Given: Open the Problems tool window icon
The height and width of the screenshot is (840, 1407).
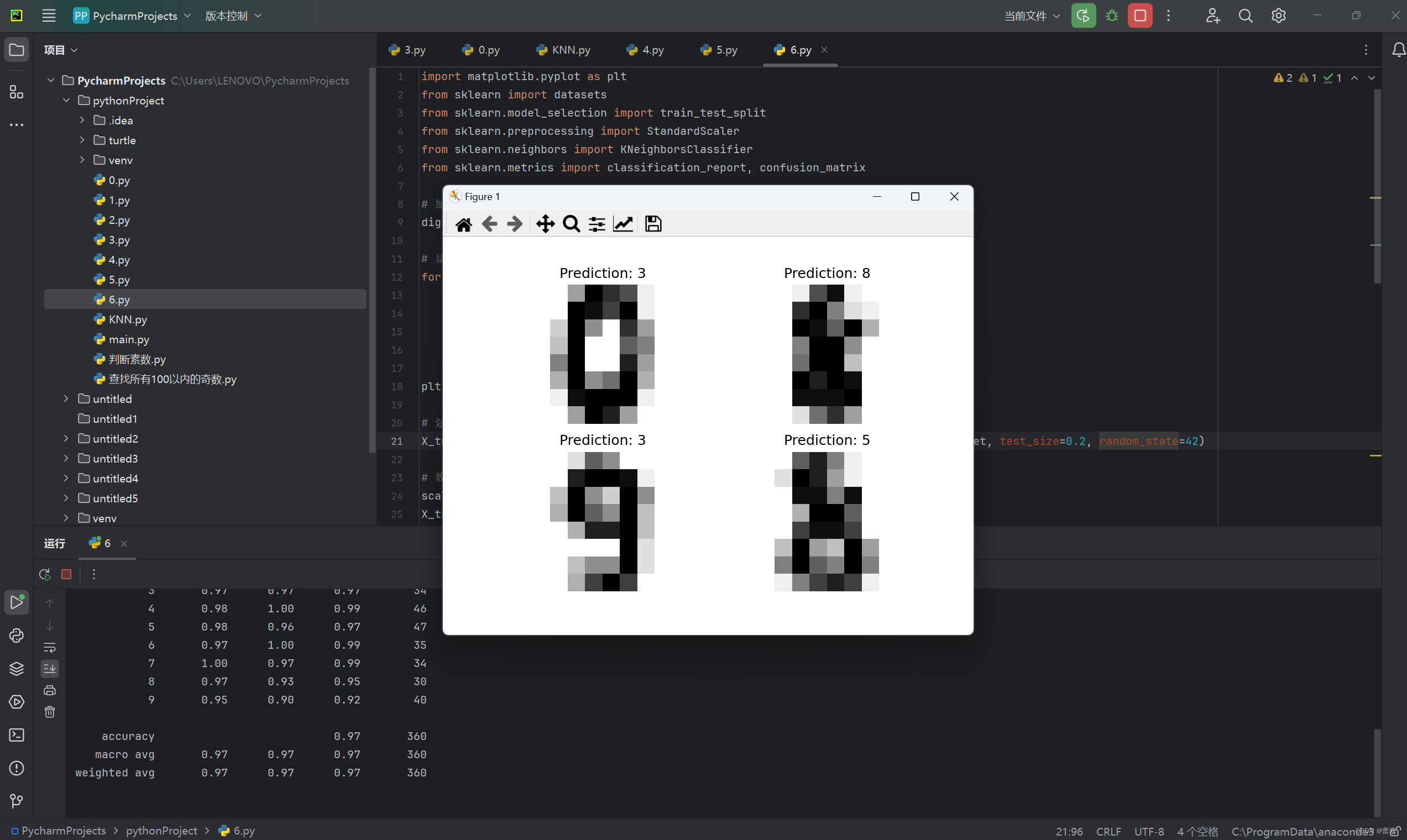Looking at the screenshot, I should click(16, 768).
